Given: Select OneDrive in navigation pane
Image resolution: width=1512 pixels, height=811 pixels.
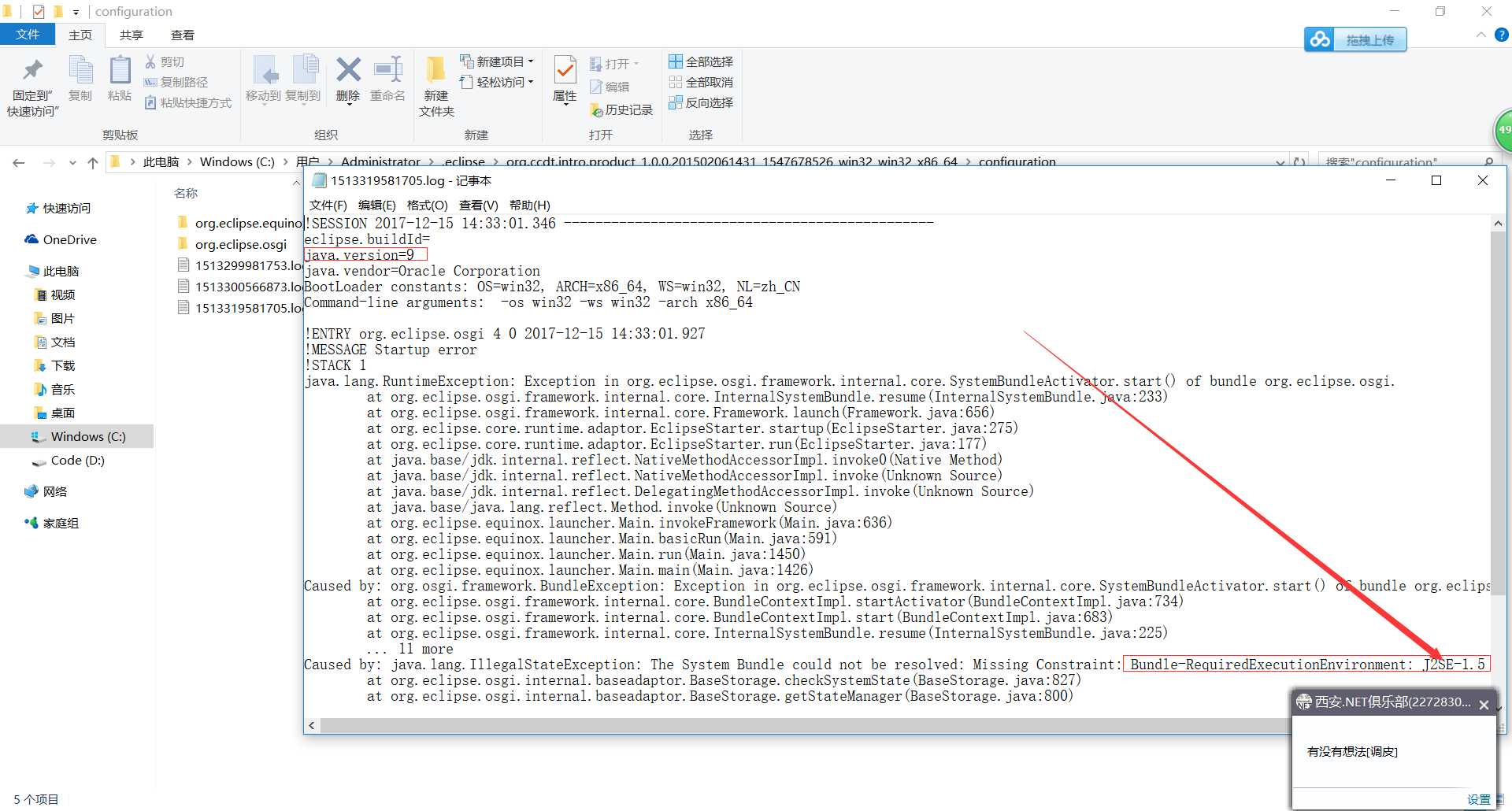Looking at the screenshot, I should click(60, 239).
